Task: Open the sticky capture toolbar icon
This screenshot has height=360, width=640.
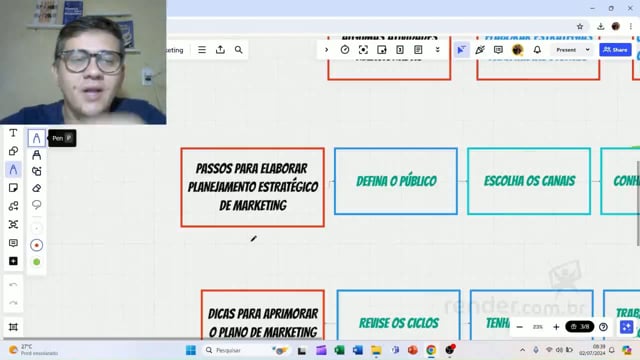Action: (x=382, y=50)
